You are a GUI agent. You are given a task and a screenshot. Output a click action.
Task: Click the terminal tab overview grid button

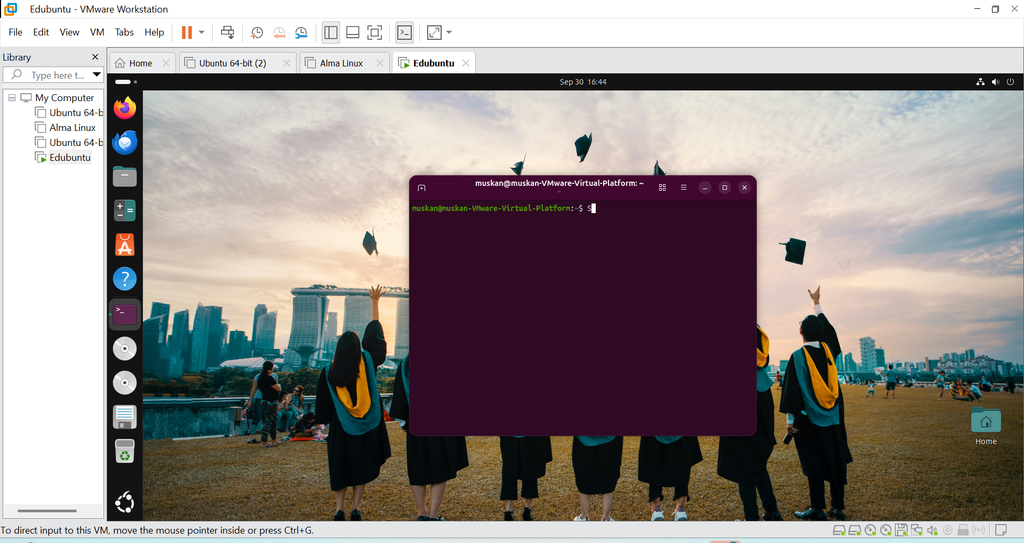click(x=662, y=188)
